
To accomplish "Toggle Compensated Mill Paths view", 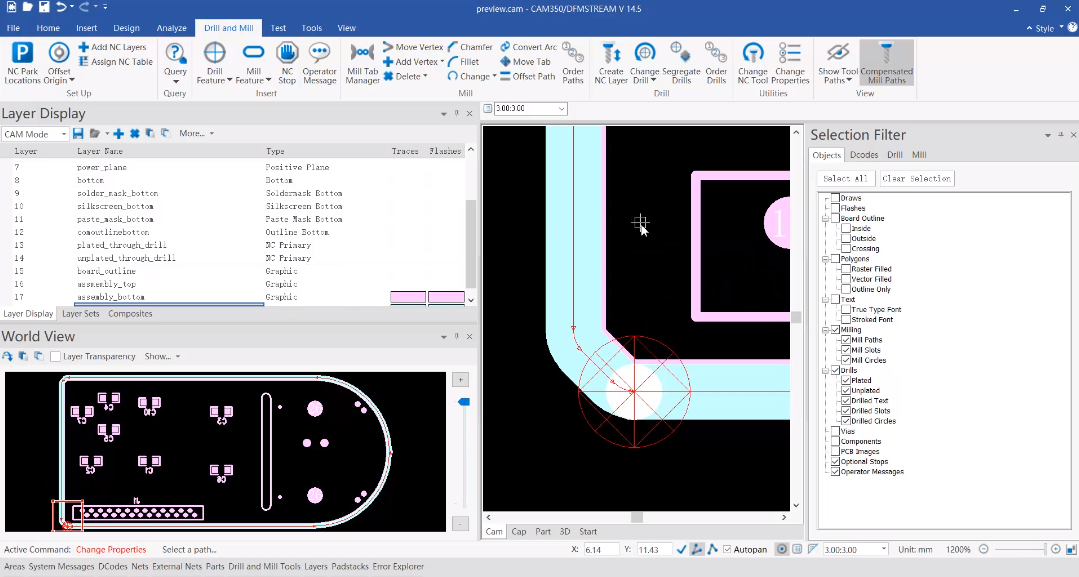I will (x=886, y=63).
